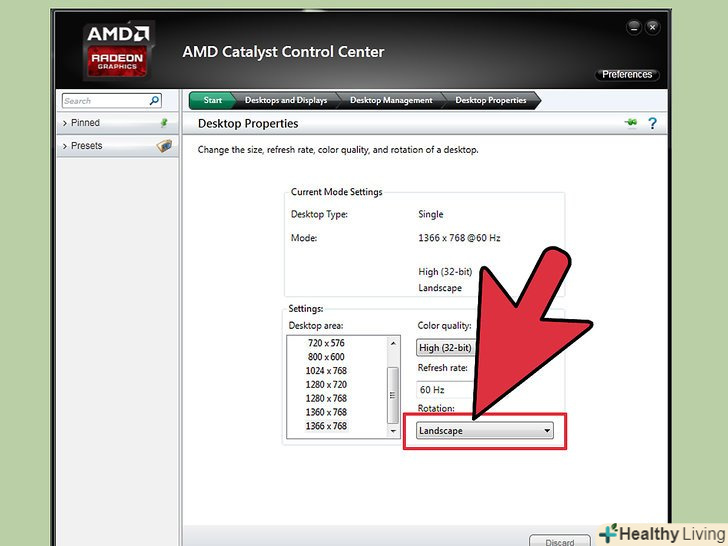Select 720 x 576 desktop area
The width and height of the screenshot is (728, 546).
326,343
